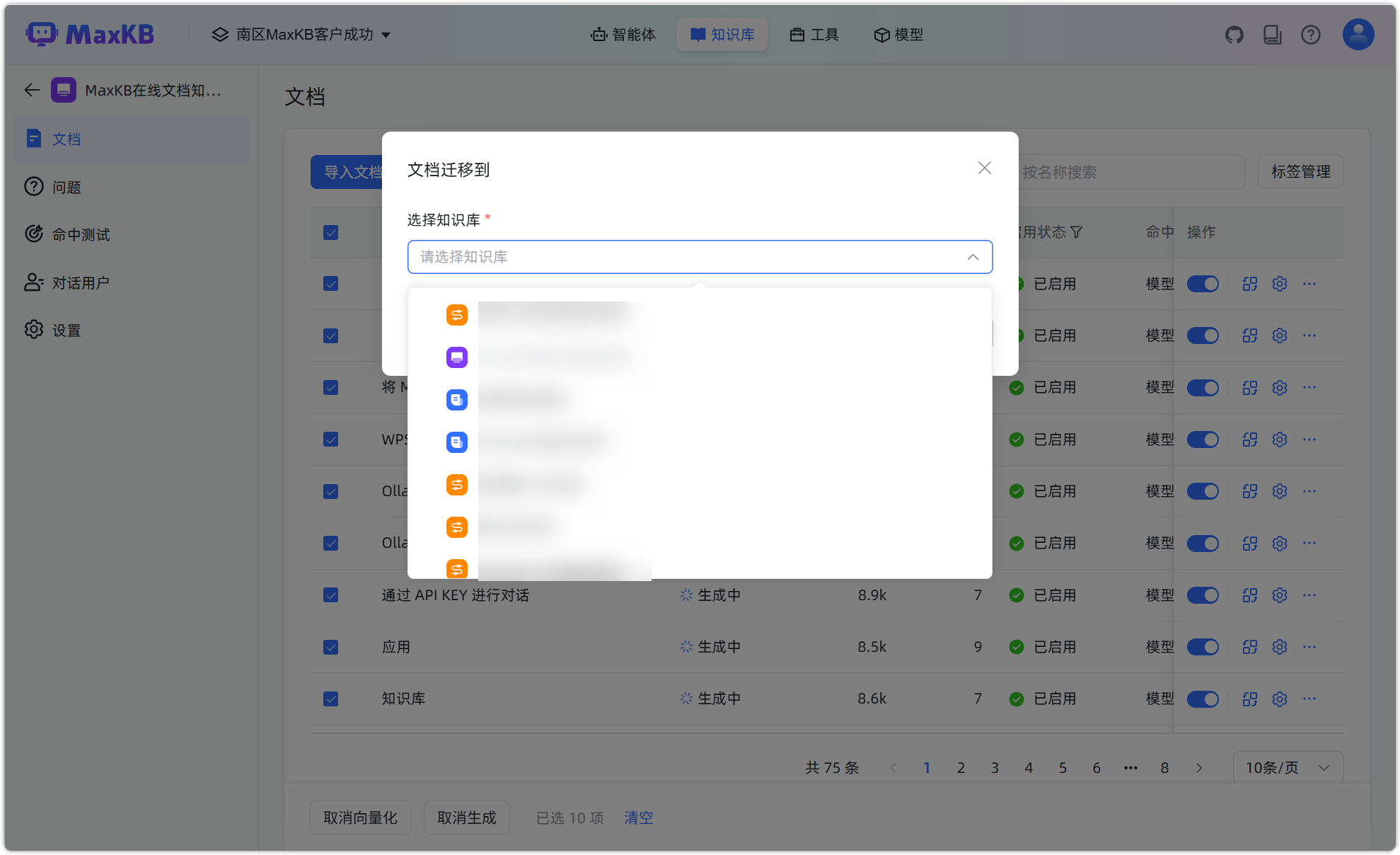Screen dimensions: 1400x855
Task: Disable the enable toggle on the 应用 row
Action: coord(1203,646)
